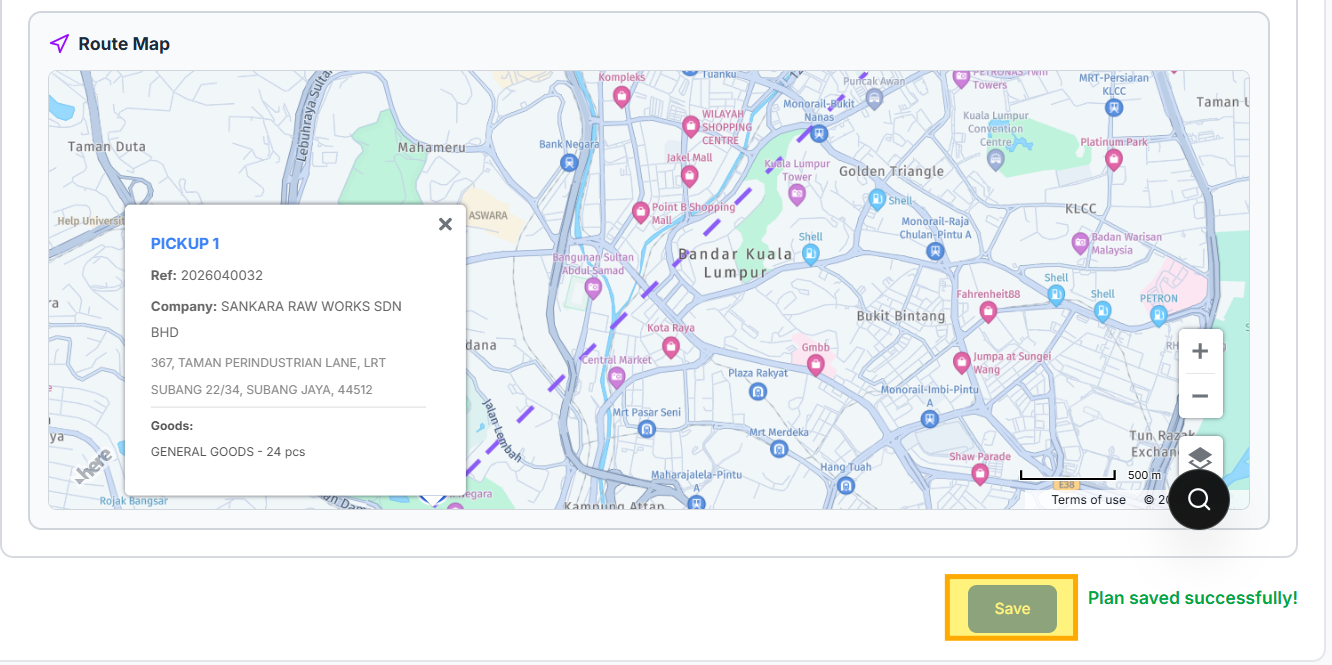The width and height of the screenshot is (1332, 665).
Task: Click the Golden Triangle area label
Action: pyautogui.click(x=891, y=171)
